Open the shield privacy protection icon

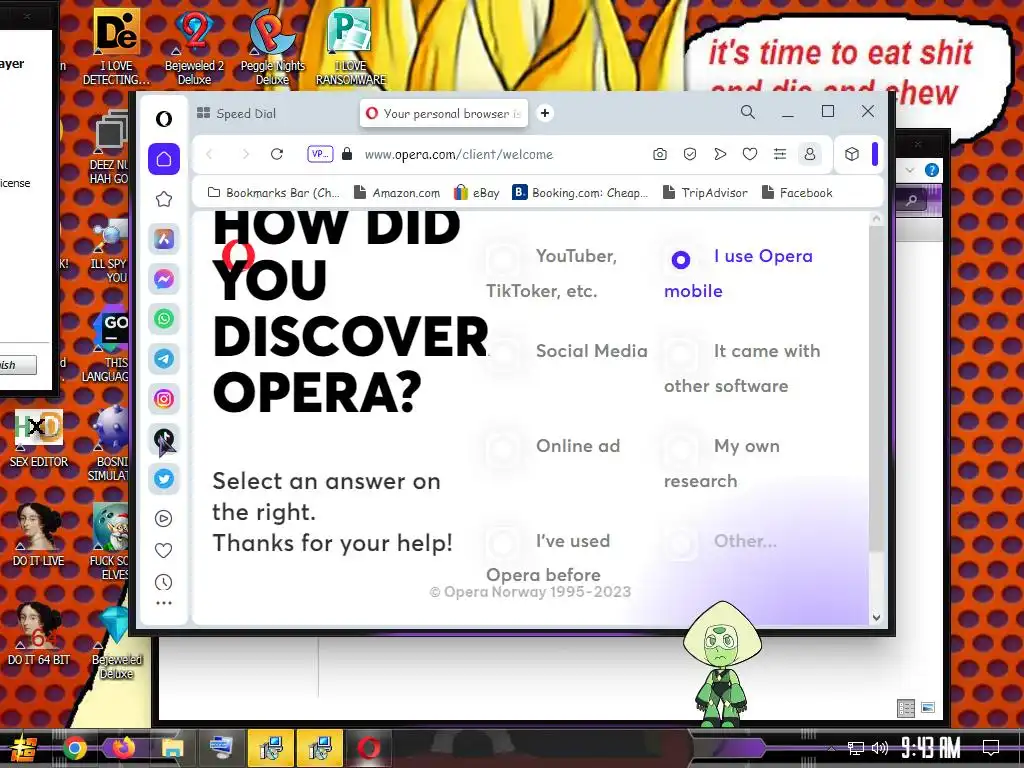point(690,154)
